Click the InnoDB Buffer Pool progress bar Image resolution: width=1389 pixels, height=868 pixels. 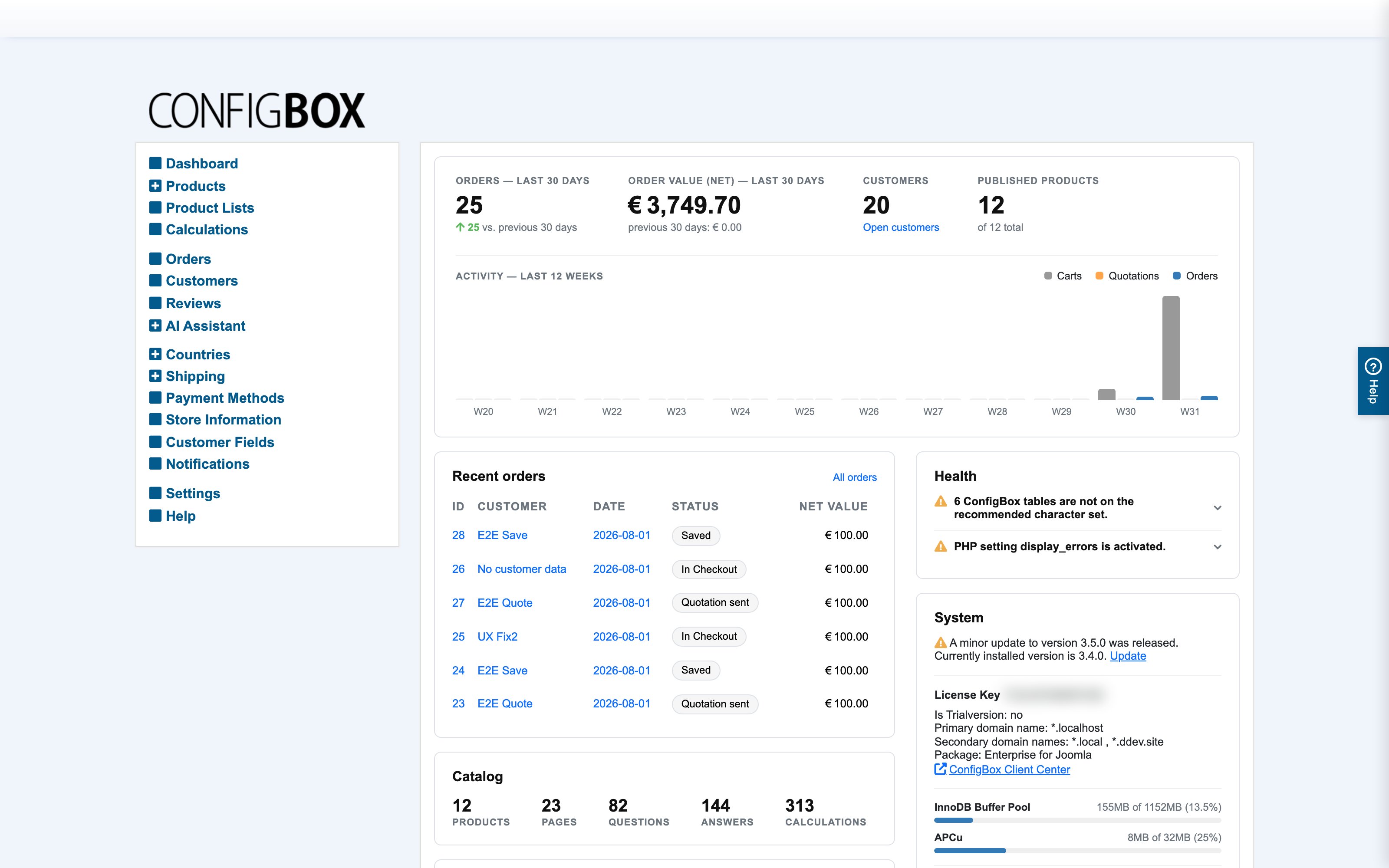(x=1077, y=820)
